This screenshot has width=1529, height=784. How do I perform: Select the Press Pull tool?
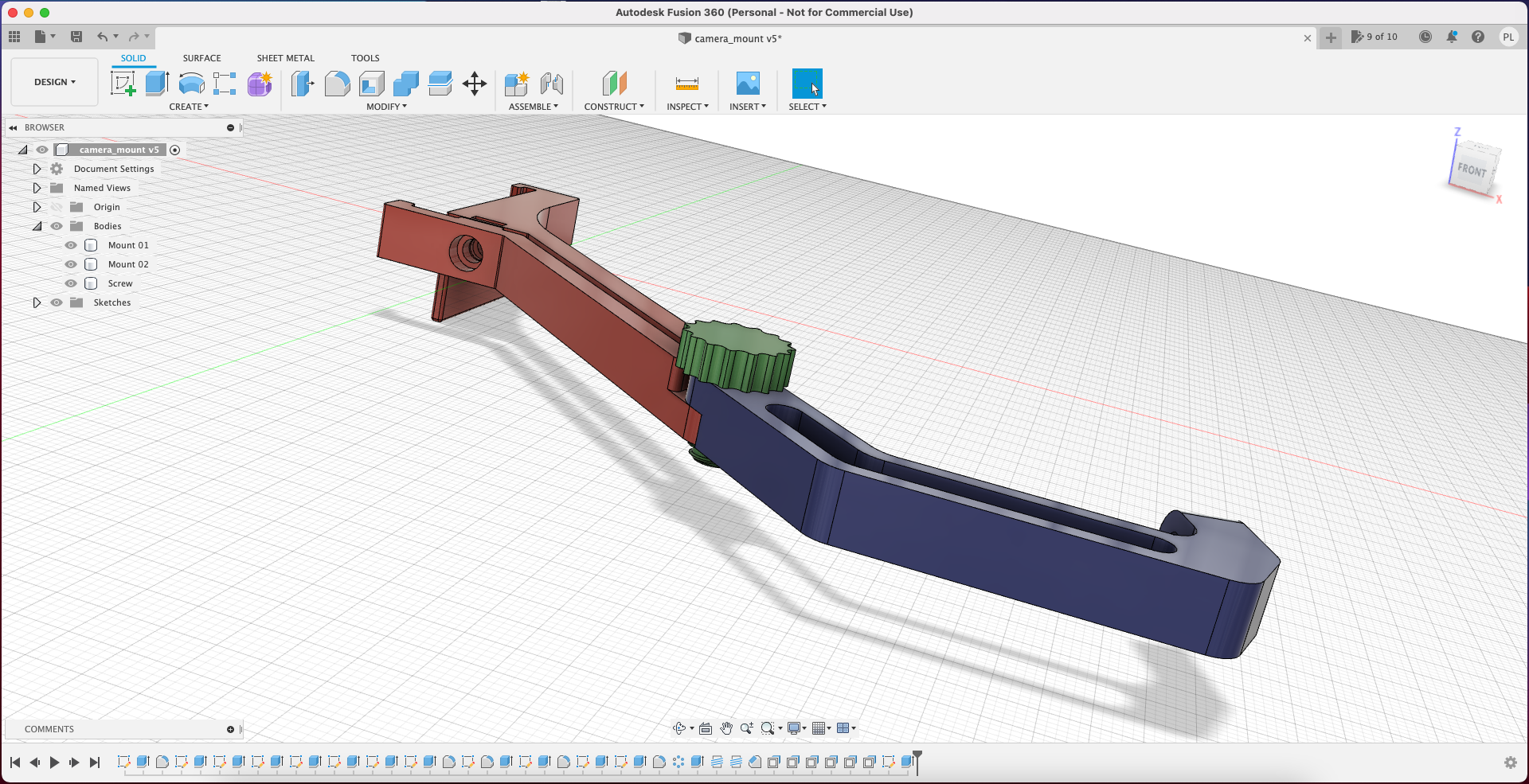[303, 83]
